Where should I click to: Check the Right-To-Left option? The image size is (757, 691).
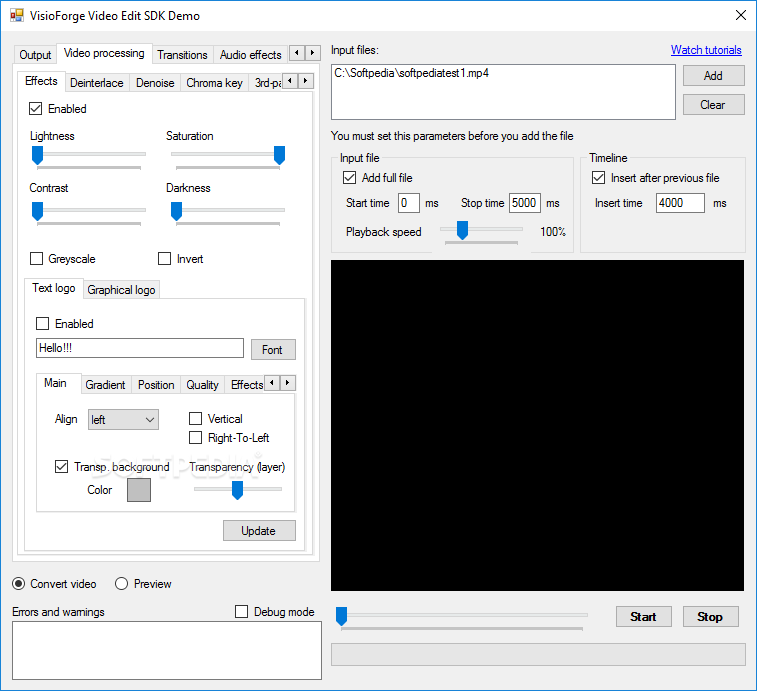tap(196, 438)
